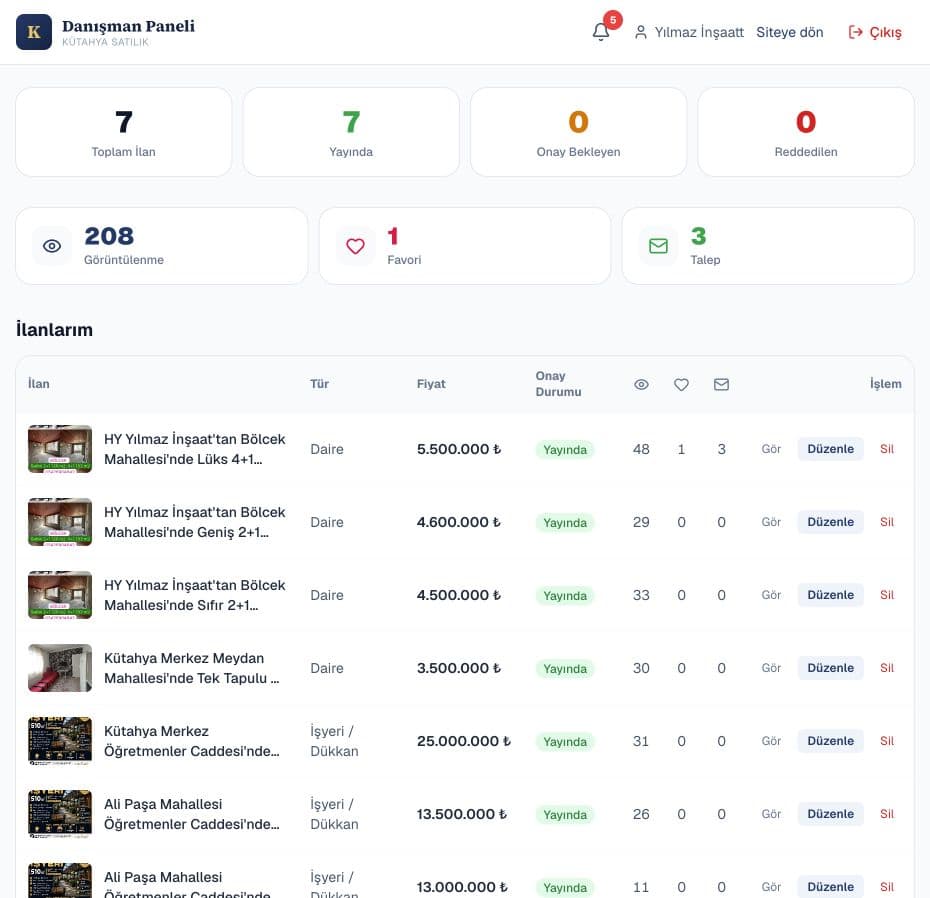Delete the Meydan Mahallesi listing with Sil
The width and height of the screenshot is (930, 898).
pos(887,668)
